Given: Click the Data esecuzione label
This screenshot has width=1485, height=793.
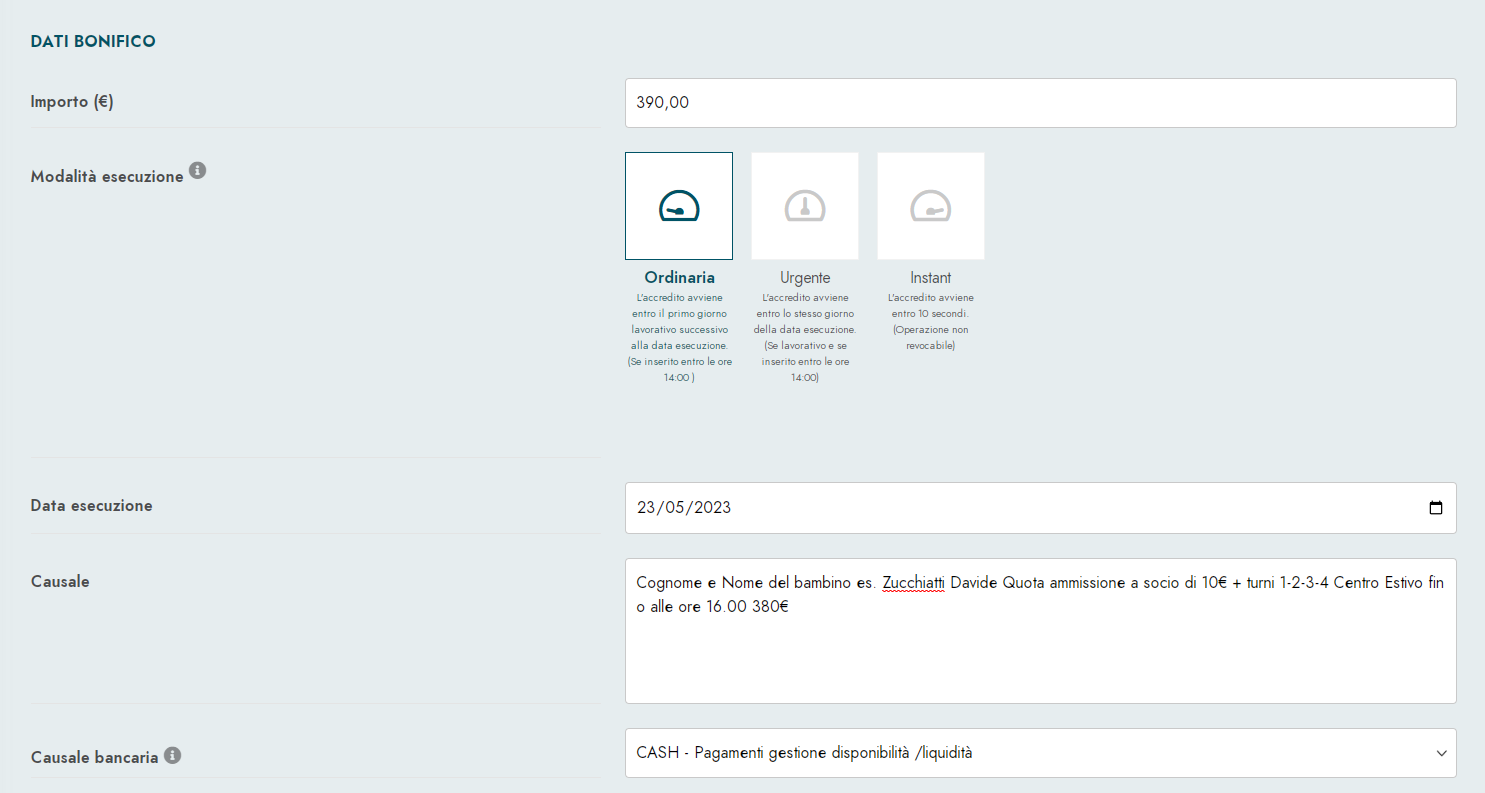Looking at the screenshot, I should pyautogui.click(x=92, y=505).
